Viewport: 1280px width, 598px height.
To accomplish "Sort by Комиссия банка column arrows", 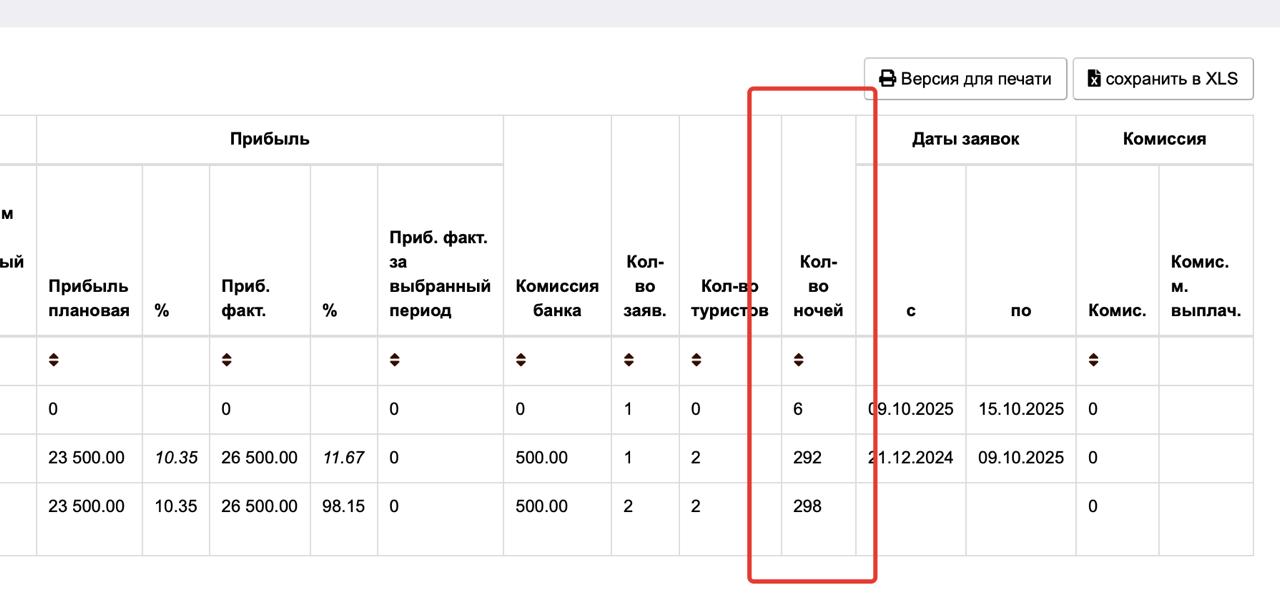I will click(521, 360).
